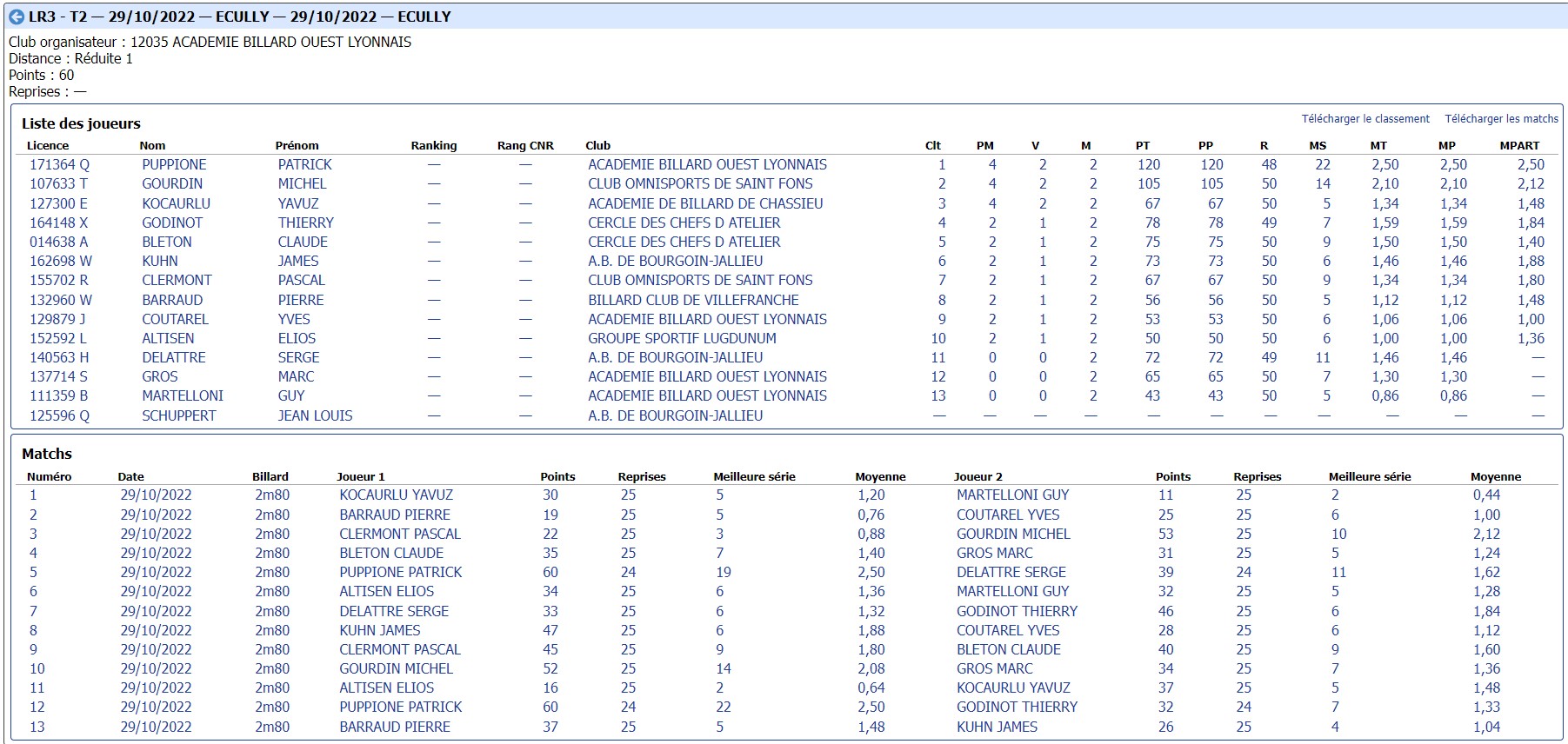Viewport: 1568px width, 744px height.
Task: Click CERCLE DES CHEFS D ATELIER for BLETON
Action: (684, 242)
